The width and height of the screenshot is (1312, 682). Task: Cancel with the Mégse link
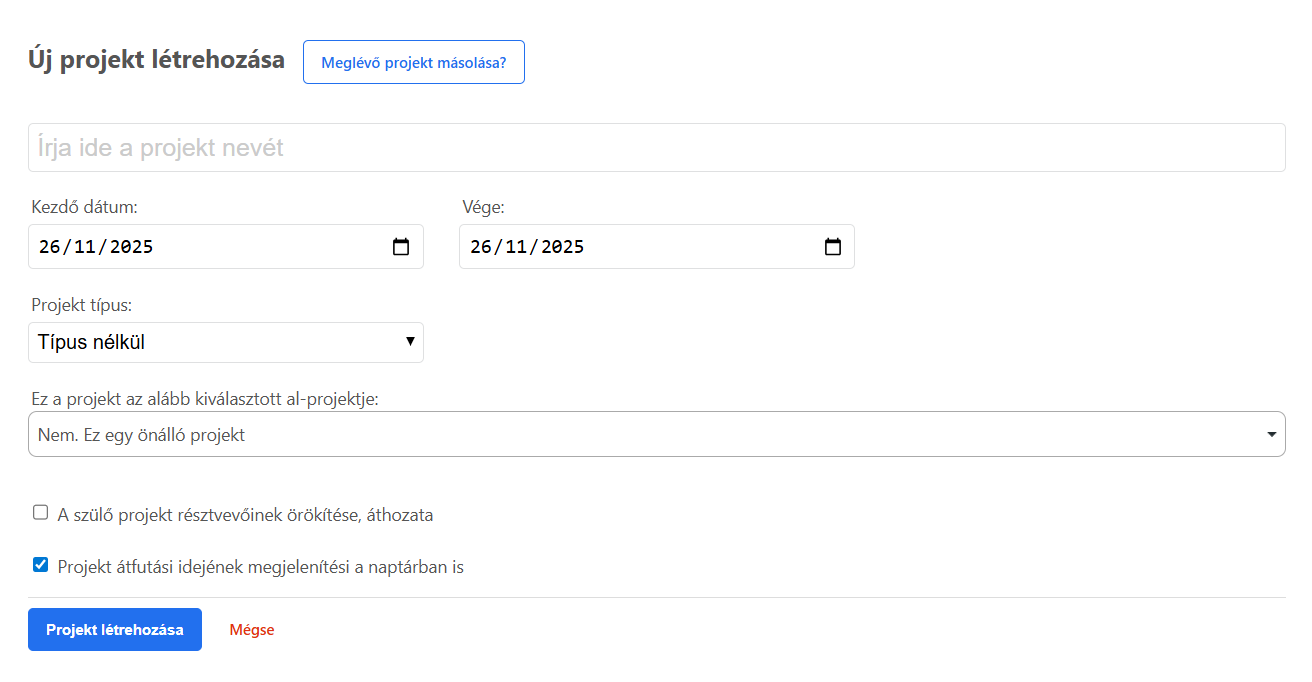tap(252, 630)
